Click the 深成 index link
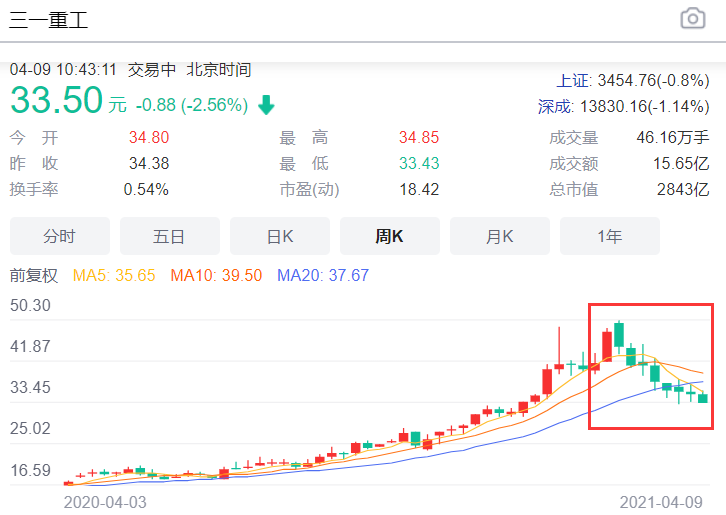Screen dimensions: 726x515 tap(556, 107)
